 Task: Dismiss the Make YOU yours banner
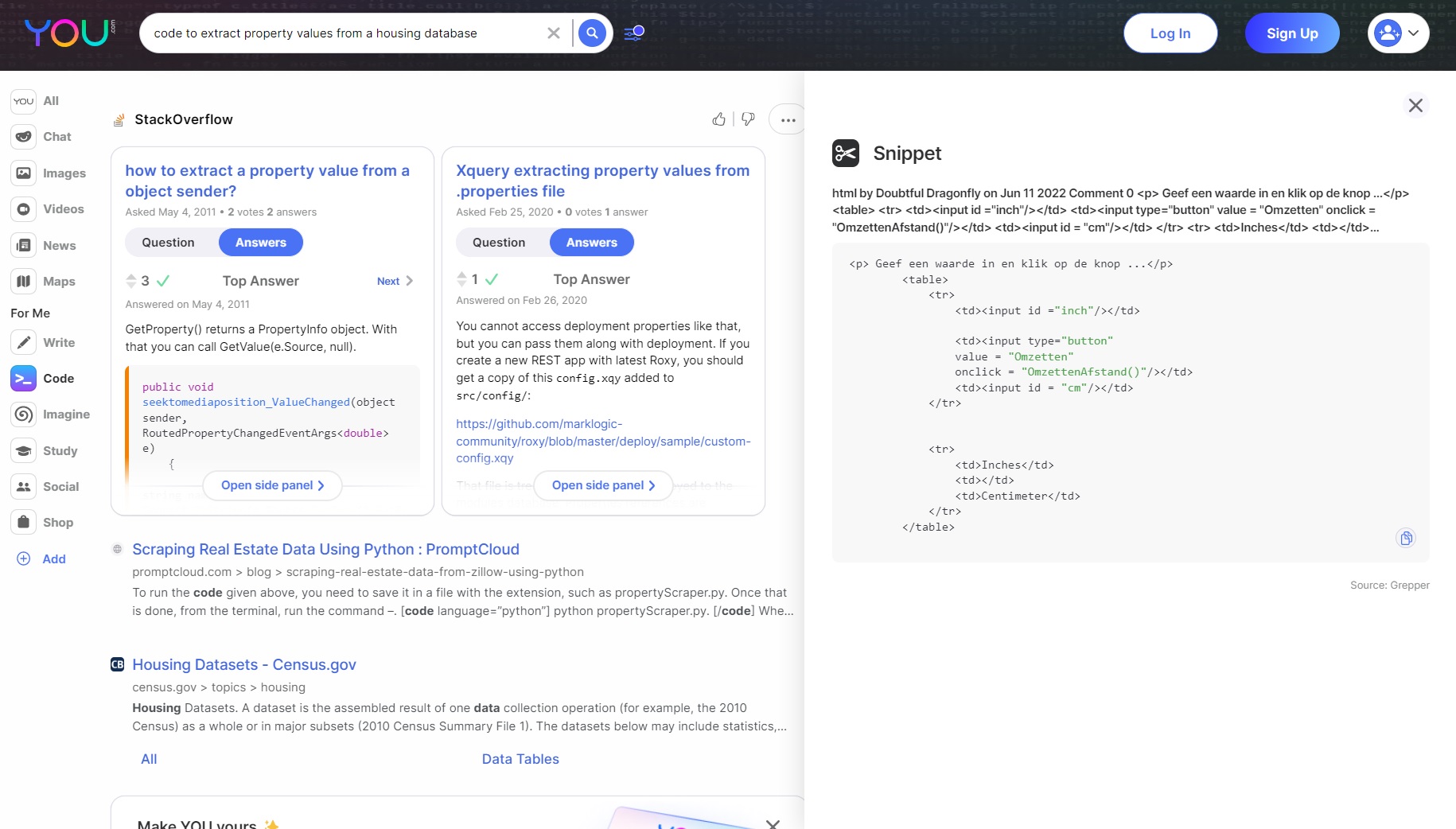click(x=773, y=823)
